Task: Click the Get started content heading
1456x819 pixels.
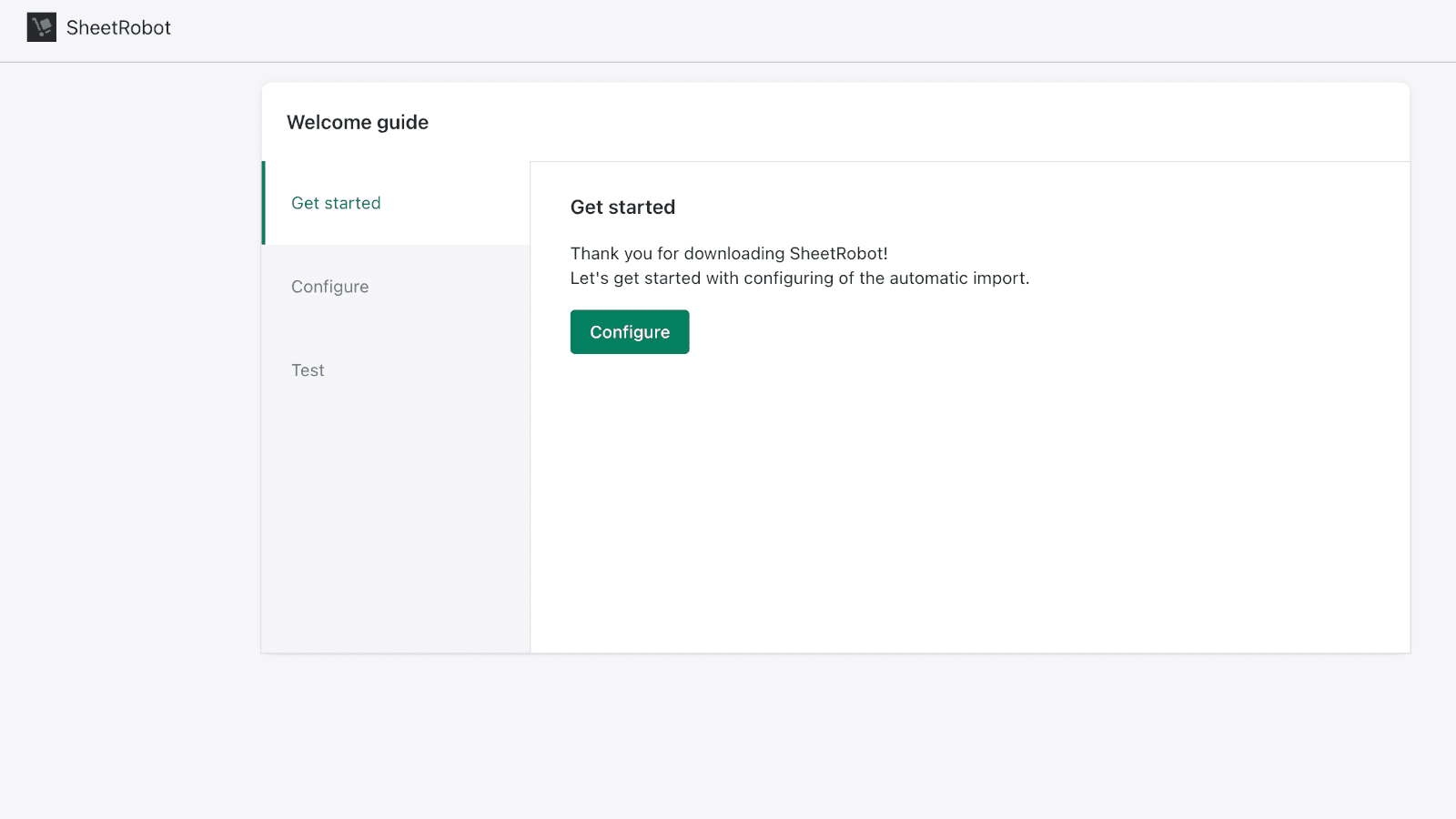Action: [622, 207]
